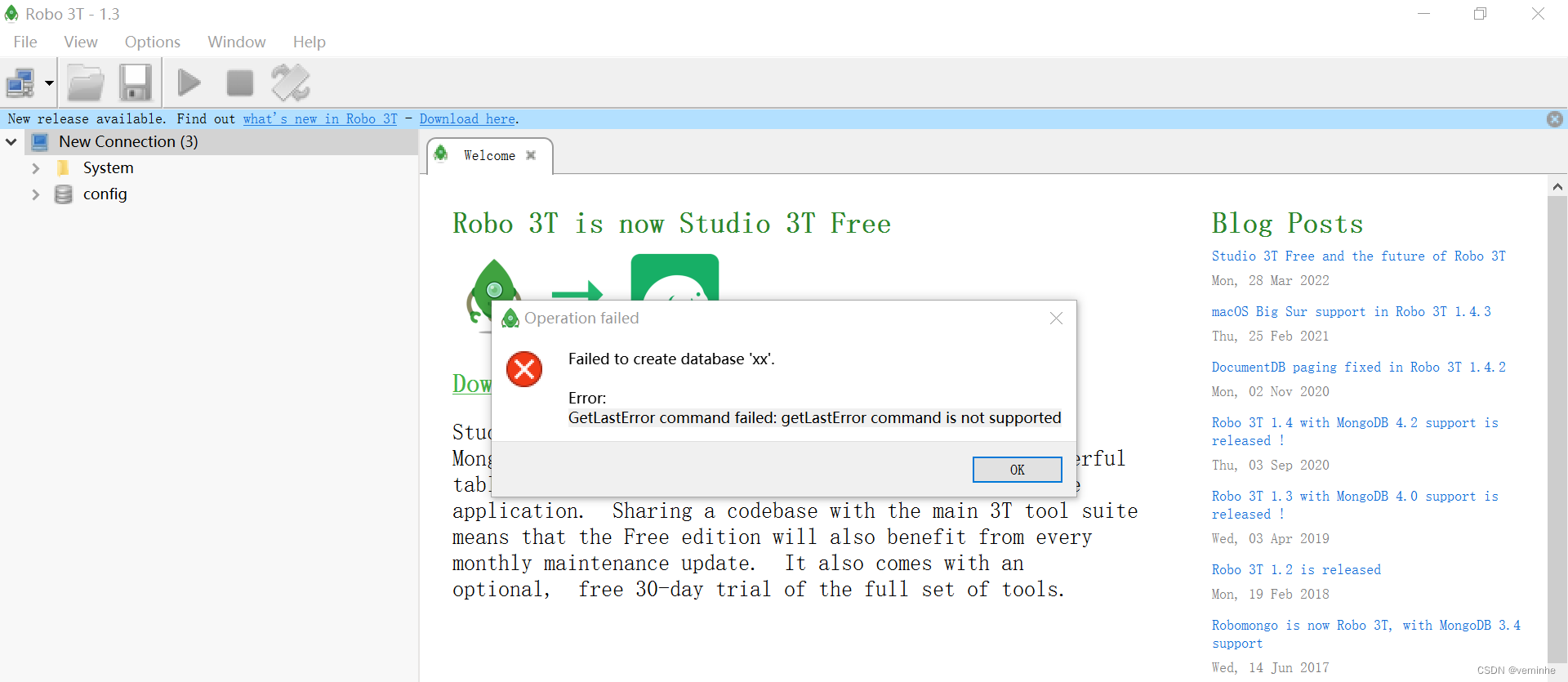Click the Robo 3T title bar app icon
This screenshot has height=682, width=1568.
[11, 14]
